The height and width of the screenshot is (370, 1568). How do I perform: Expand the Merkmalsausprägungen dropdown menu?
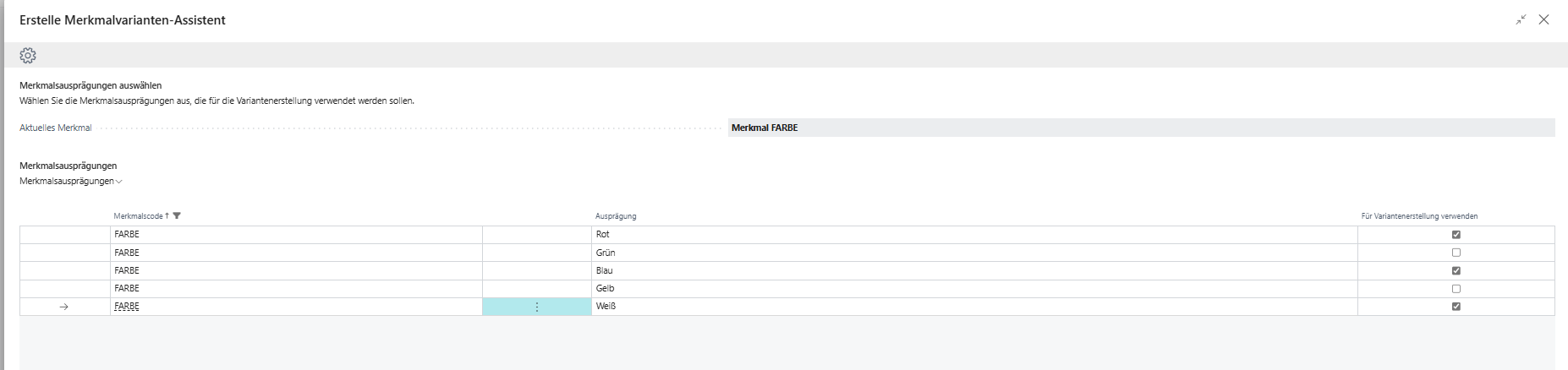point(71,182)
